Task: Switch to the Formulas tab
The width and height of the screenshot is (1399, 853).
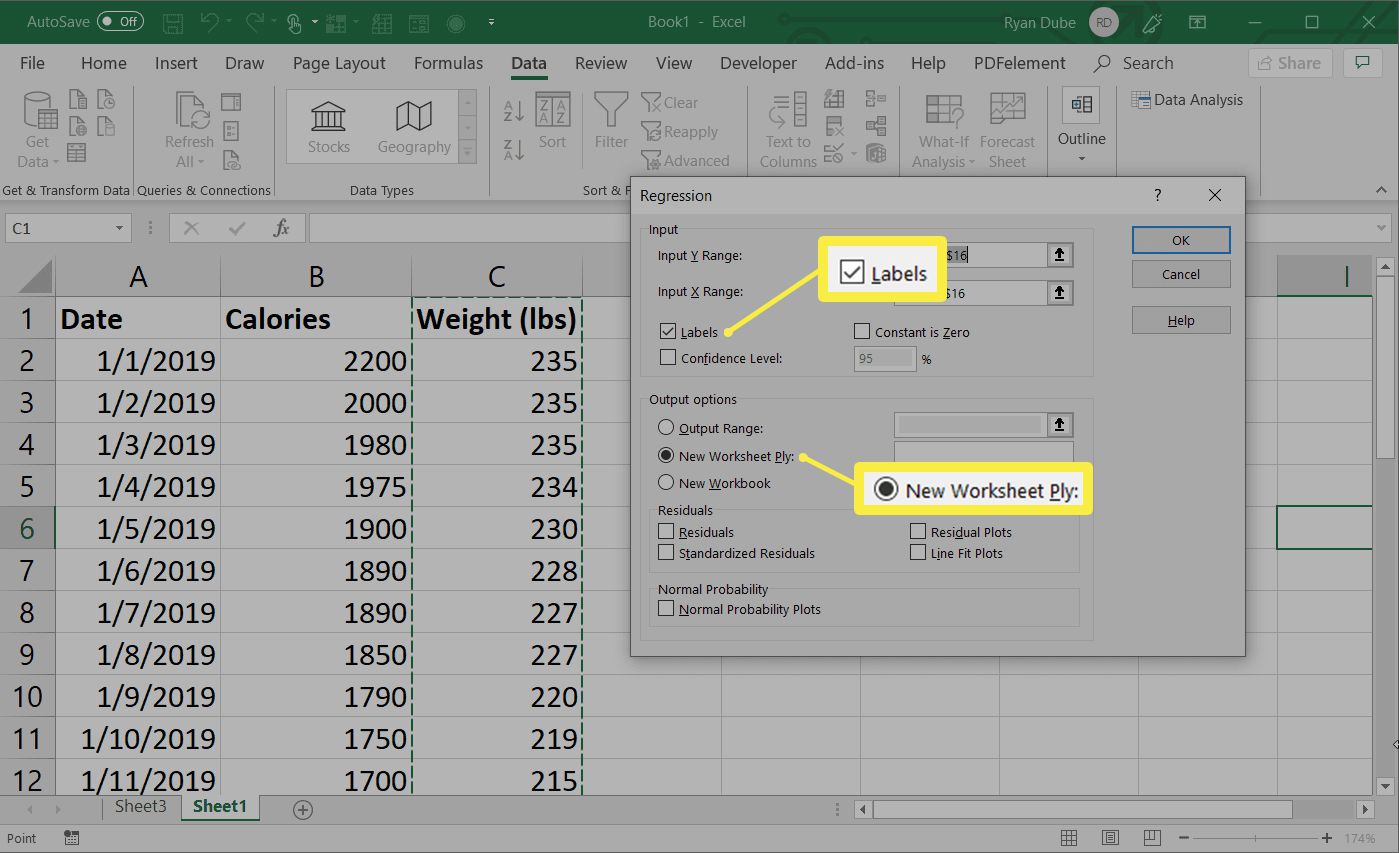Action: [448, 63]
